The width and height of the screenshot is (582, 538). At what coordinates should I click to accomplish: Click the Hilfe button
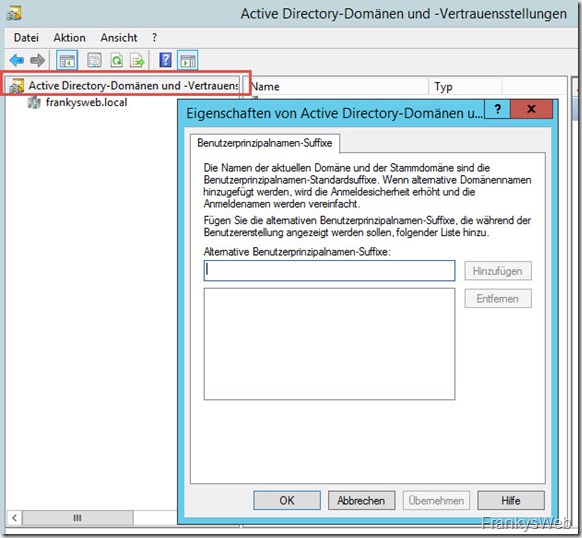(x=511, y=500)
